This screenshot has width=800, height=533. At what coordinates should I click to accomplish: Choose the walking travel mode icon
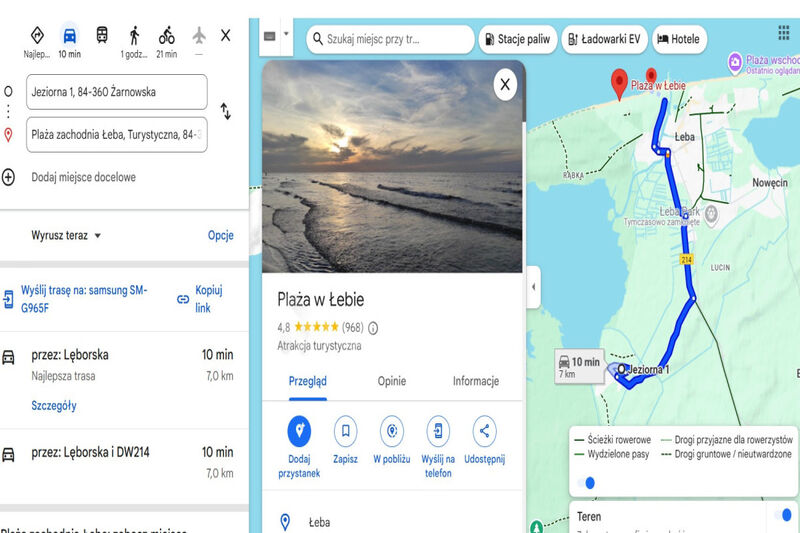134,36
